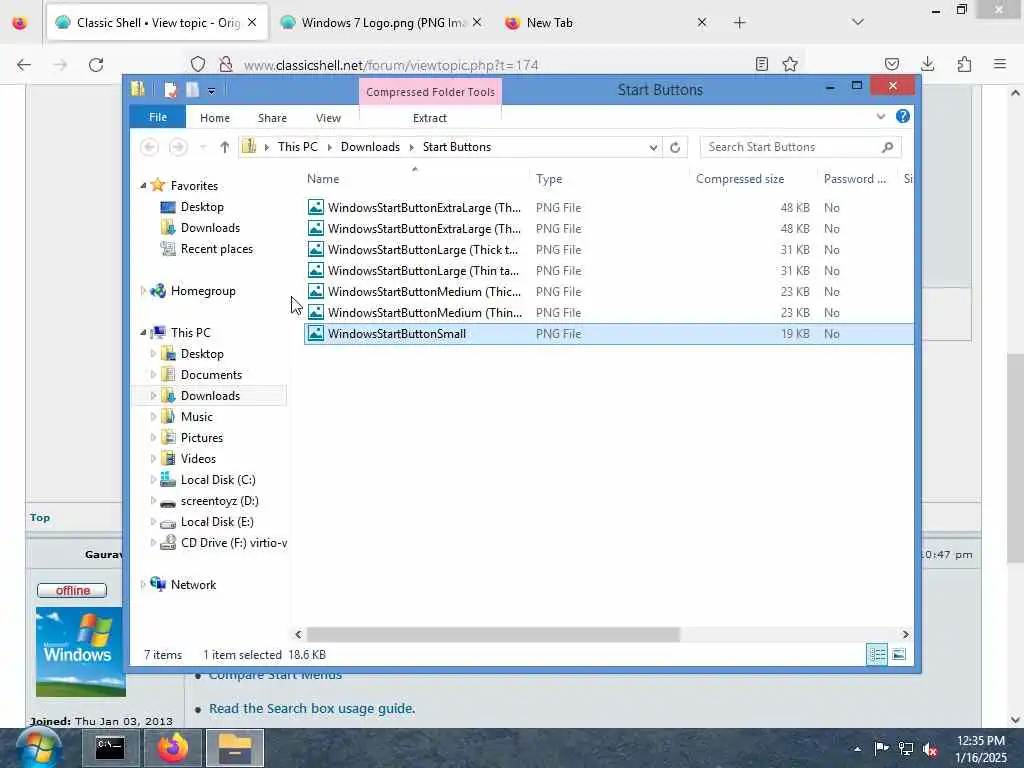Image resolution: width=1024 pixels, height=768 pixels.
Task: Select Pictures folder in navigation pane
Action: pyautogui.click(x=202, y=438)
